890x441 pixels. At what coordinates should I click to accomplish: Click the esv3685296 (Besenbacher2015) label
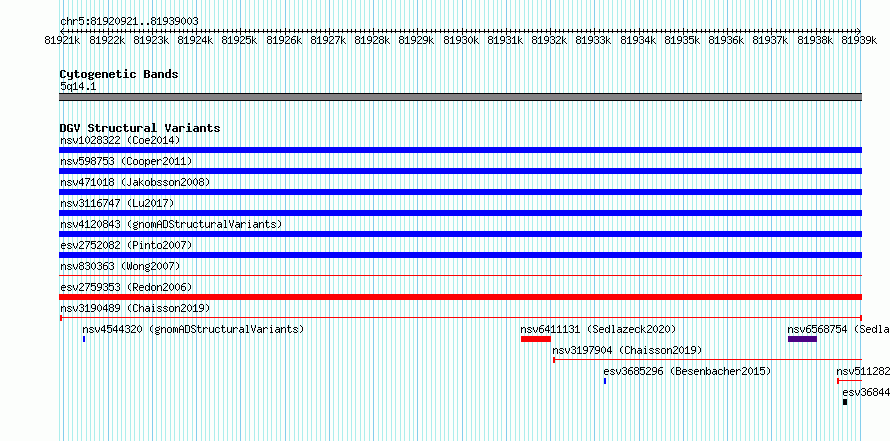click(x=687, y=371)
